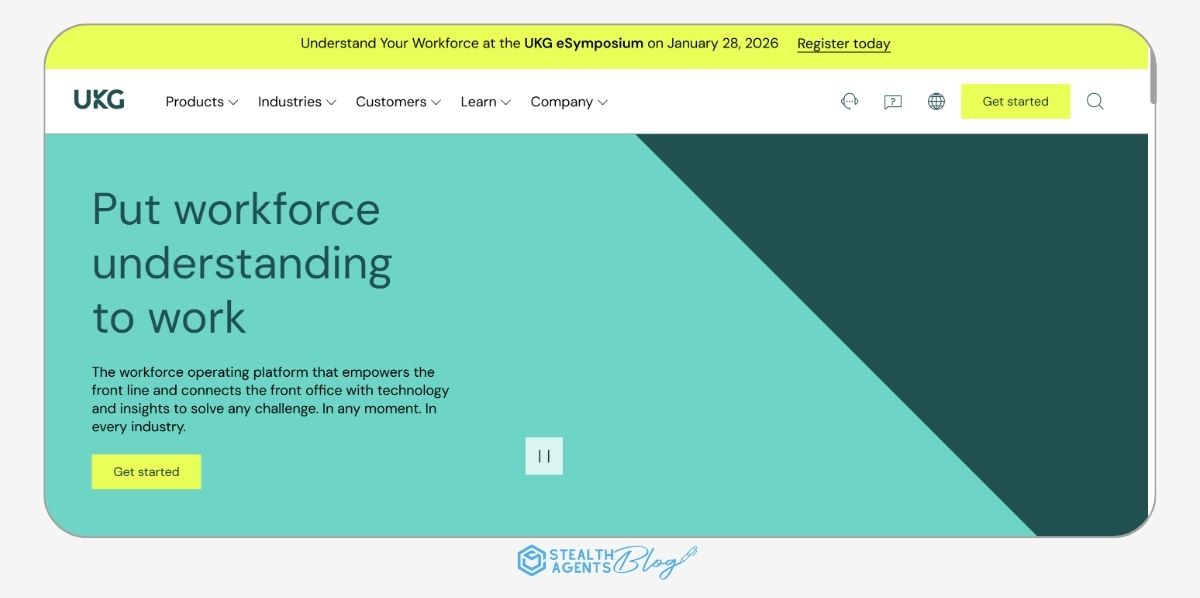This screenshot has height=598, width=1200.
Task: Expand the Products dropdown menu
Action: [201, 101]
